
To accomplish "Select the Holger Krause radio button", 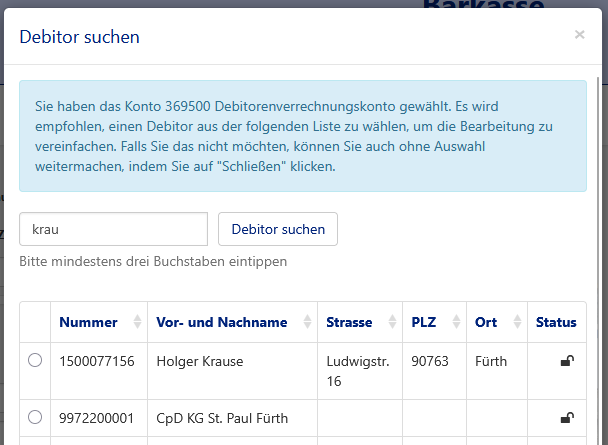I will (35, 361).
